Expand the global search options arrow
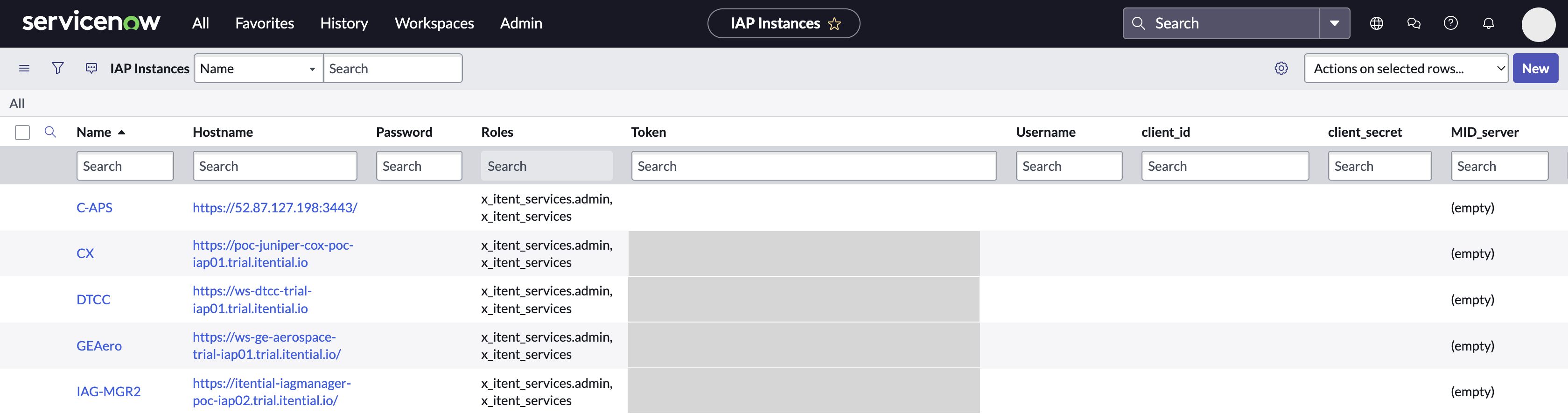This screenshot has width=1568, height=414. (x=1334, y=23)
